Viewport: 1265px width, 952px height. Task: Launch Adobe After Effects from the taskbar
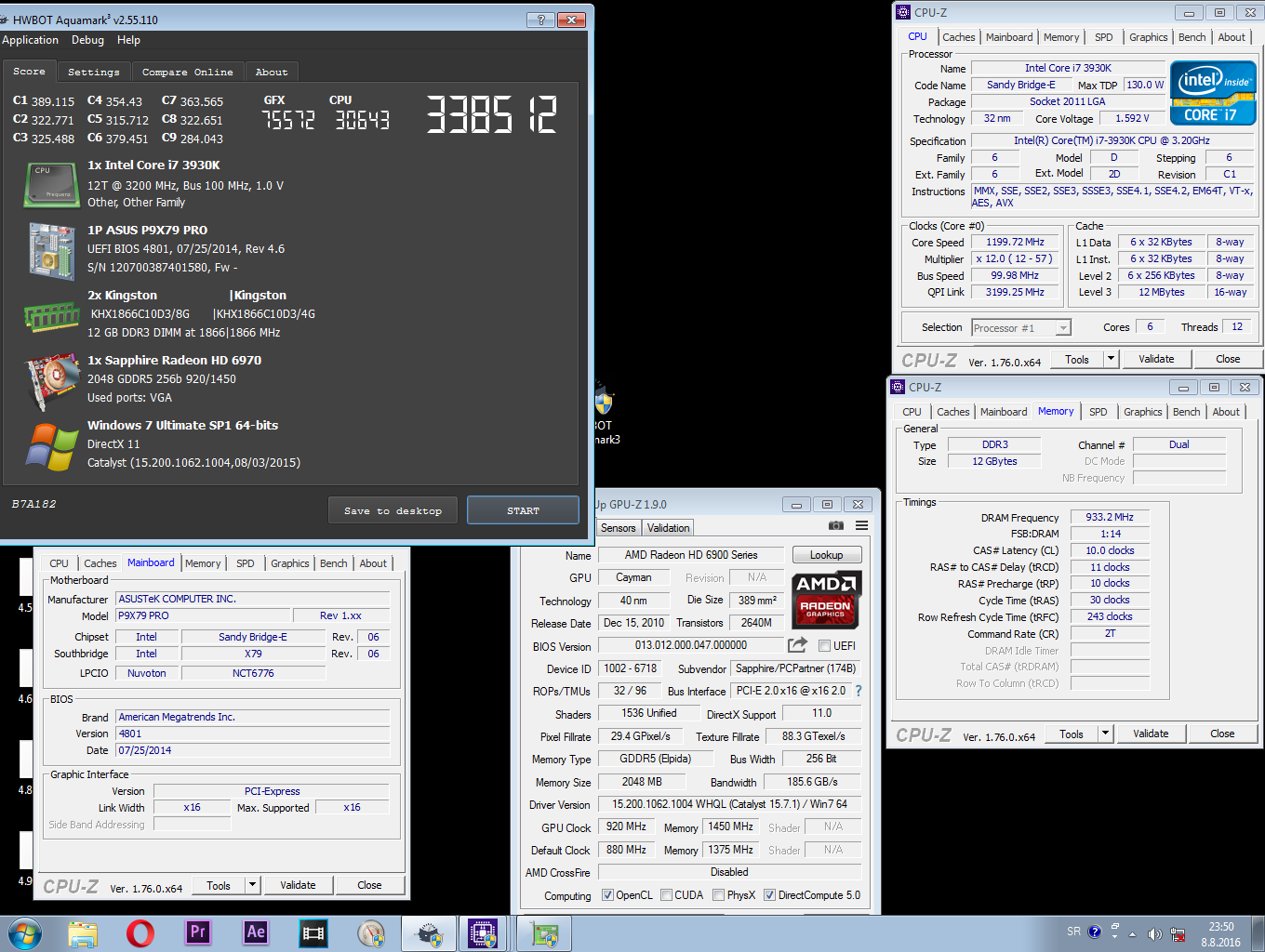pyautogui.click(x=256, y=932)
